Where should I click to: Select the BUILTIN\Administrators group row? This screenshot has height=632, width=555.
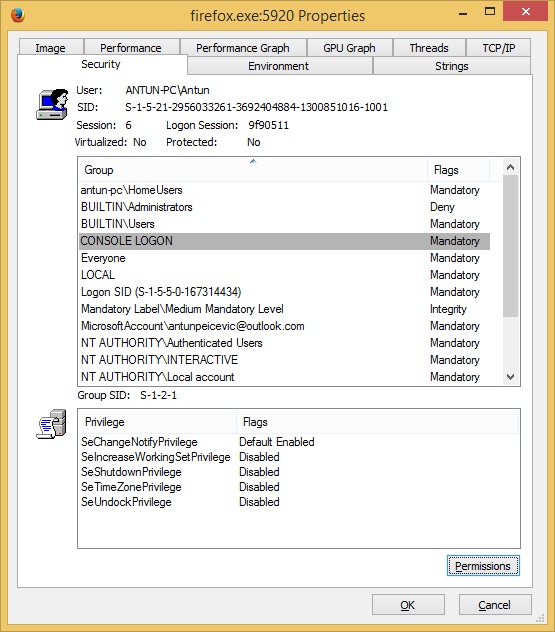[284, 207]
